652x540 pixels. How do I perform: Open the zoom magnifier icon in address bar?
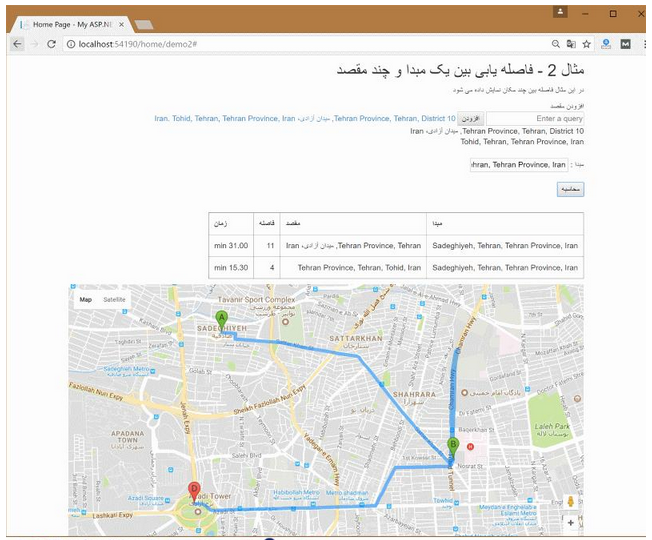(556, 44)
